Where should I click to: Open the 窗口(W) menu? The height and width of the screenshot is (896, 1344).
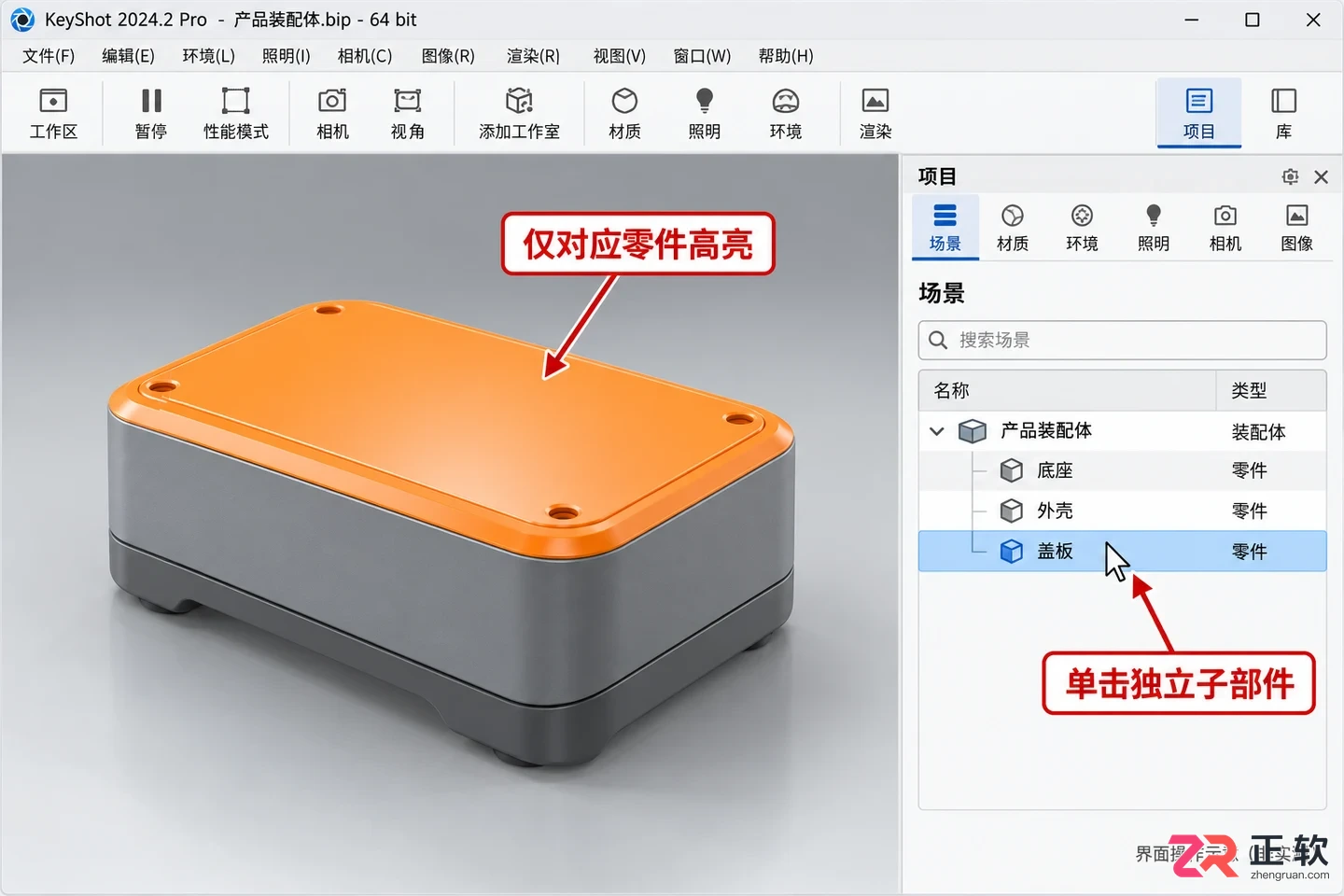pos(702,56)
